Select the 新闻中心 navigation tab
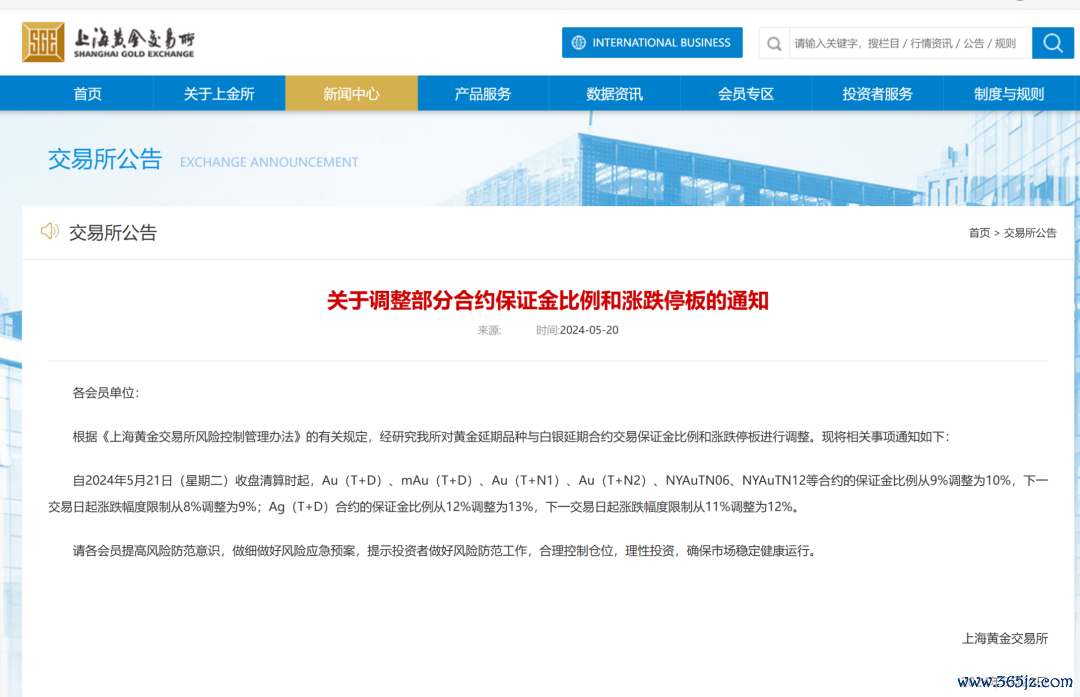This screenshot has width=1080, height=697. [x=351, y=94]
